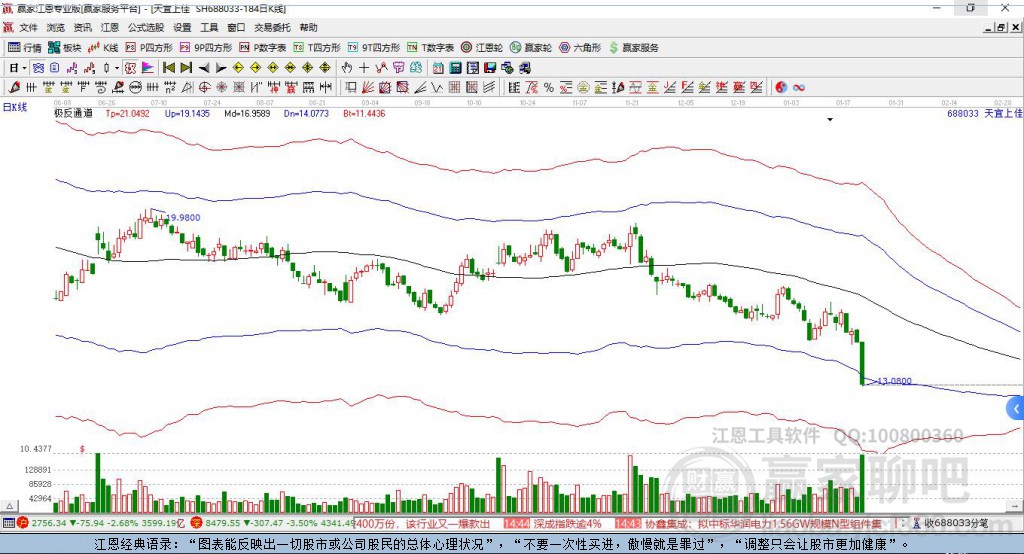Viewport: 1024px width, 554px height.
Task: Click the status bar table grid icon
Action: [x=8, y=523]
